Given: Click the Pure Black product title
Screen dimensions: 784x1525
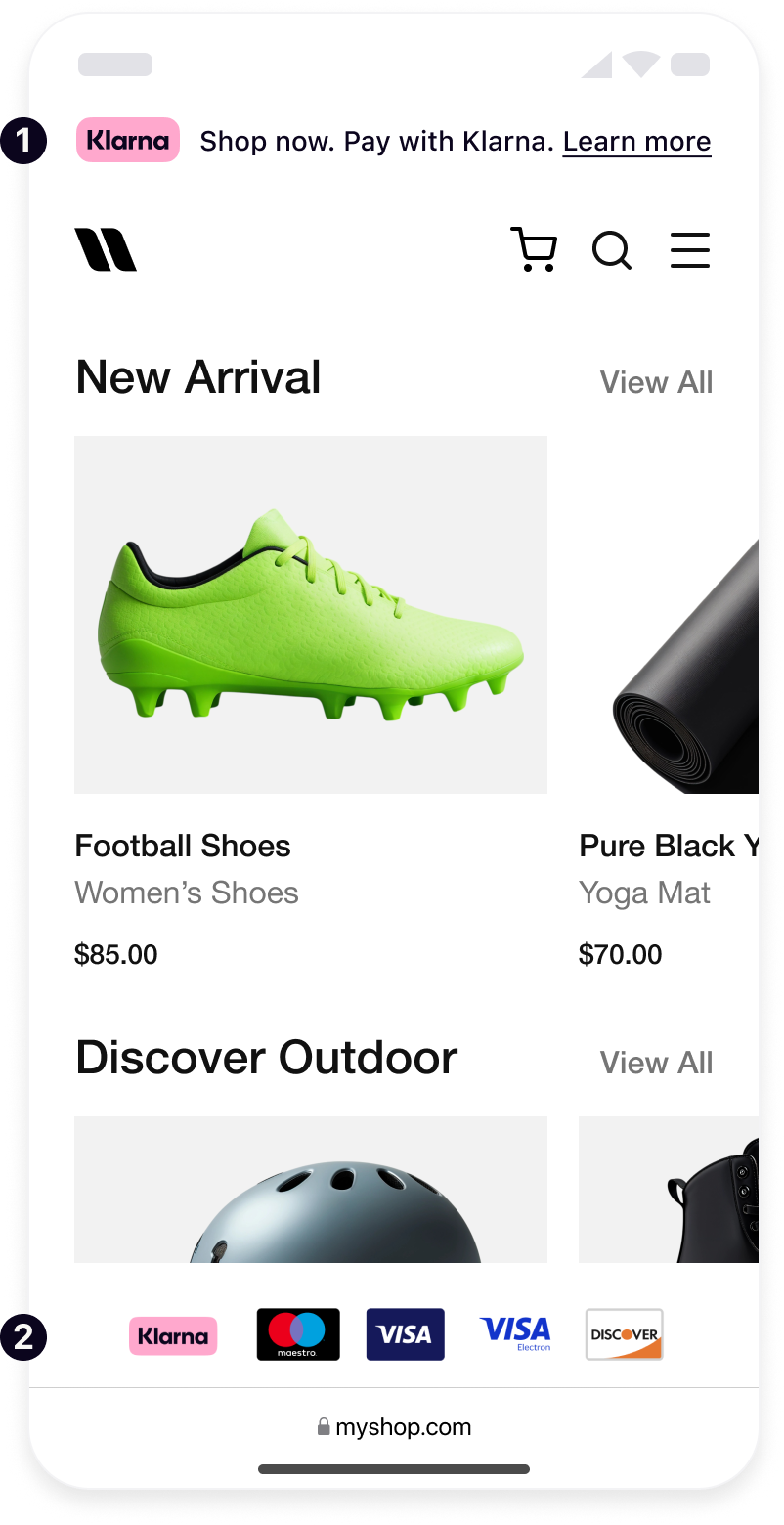Looking at the screenshot, I should [x=669, y=846].
